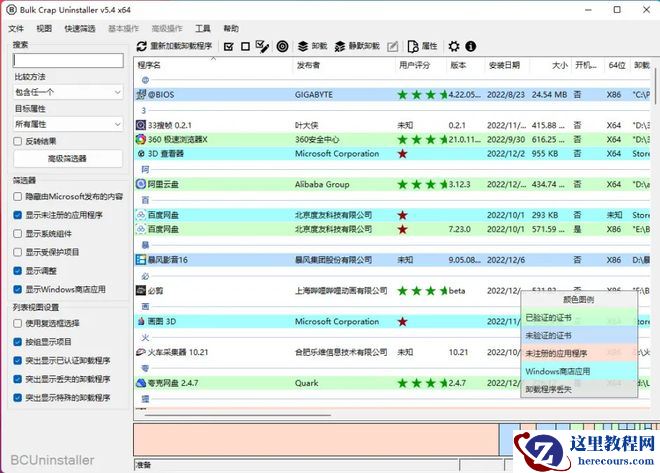Click the info about icon
This screenshot has height=473, width=660.
(x=471, y=46)
